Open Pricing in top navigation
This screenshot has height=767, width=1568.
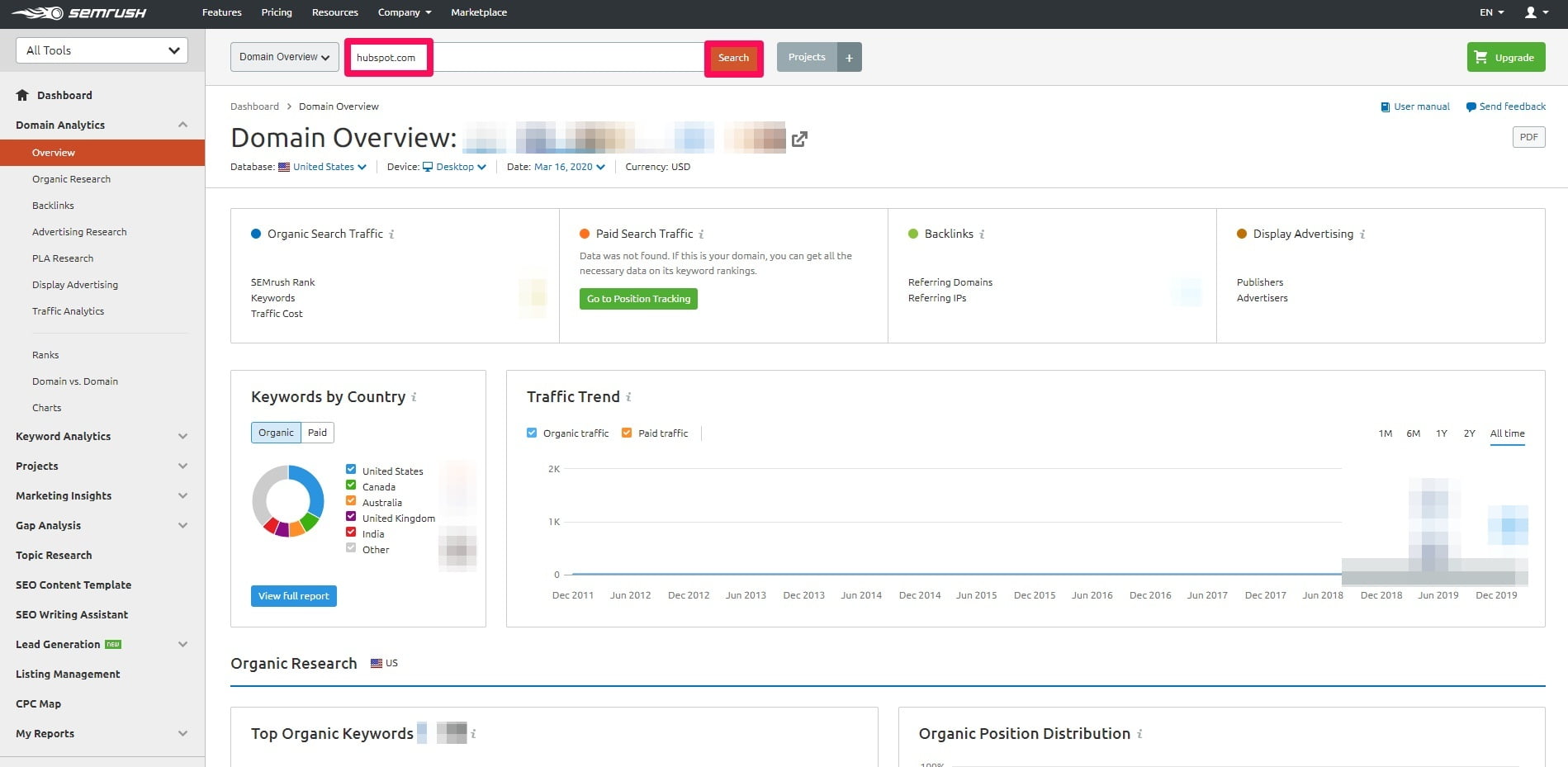point(277,12)
